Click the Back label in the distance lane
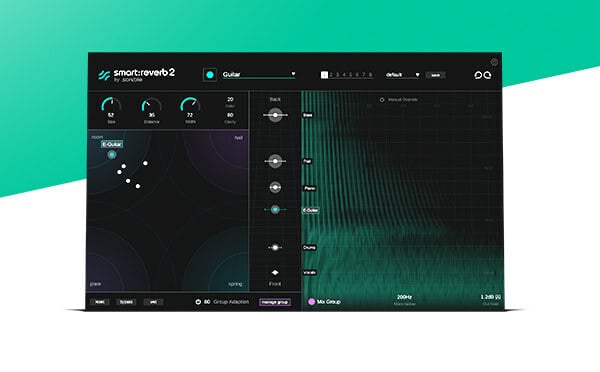600x372 pixels. 275,99
